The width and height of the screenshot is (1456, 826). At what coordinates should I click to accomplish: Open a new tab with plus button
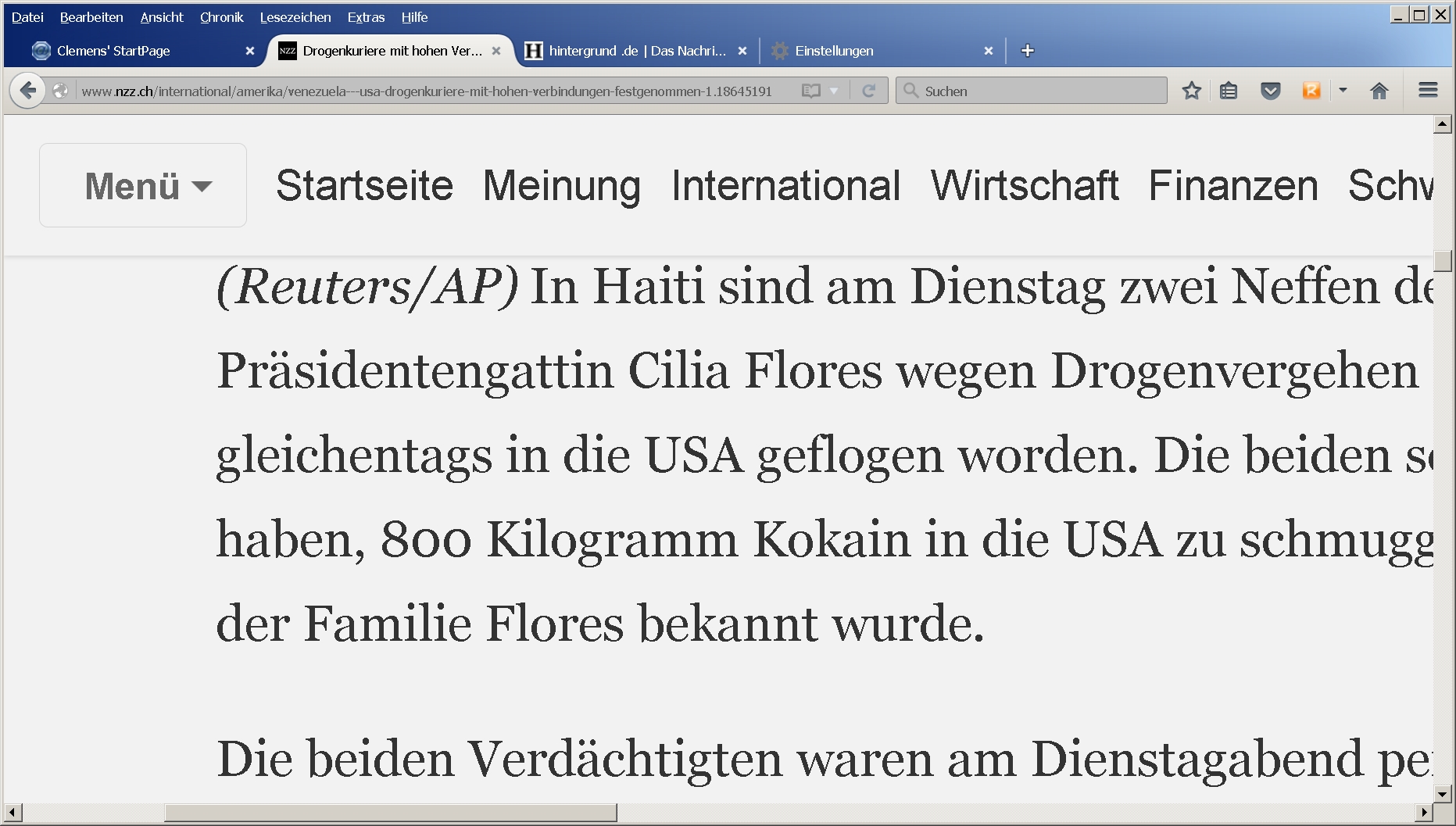coord(1028,51)
